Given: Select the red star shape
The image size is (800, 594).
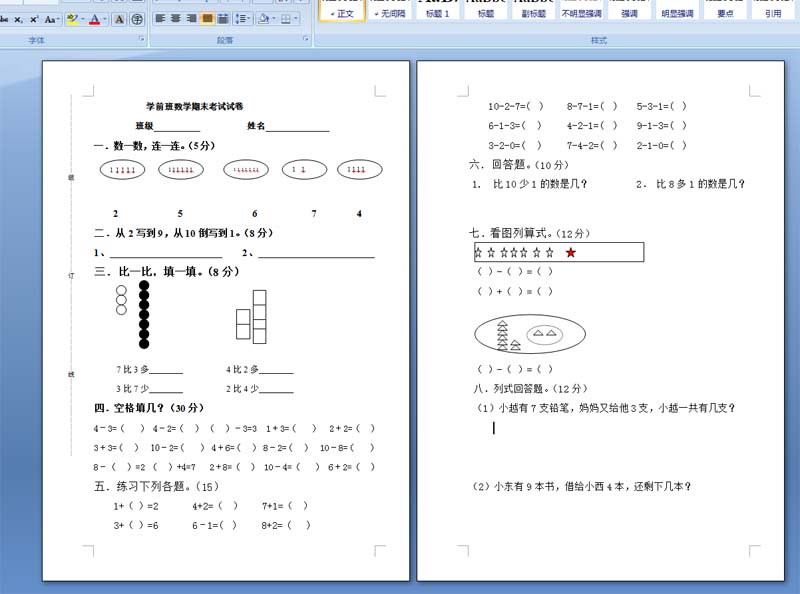Looking at the screenshot, I should 570,252.
